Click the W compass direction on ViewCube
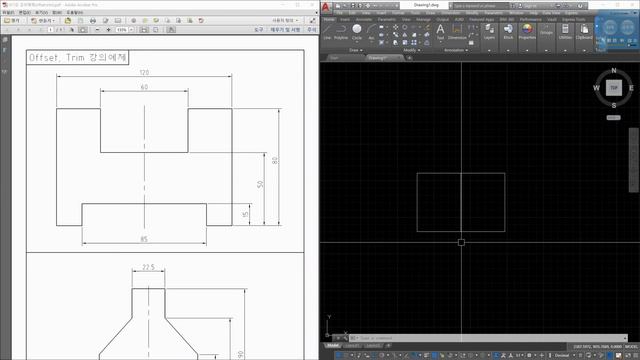640x360 pixels. 596,88
